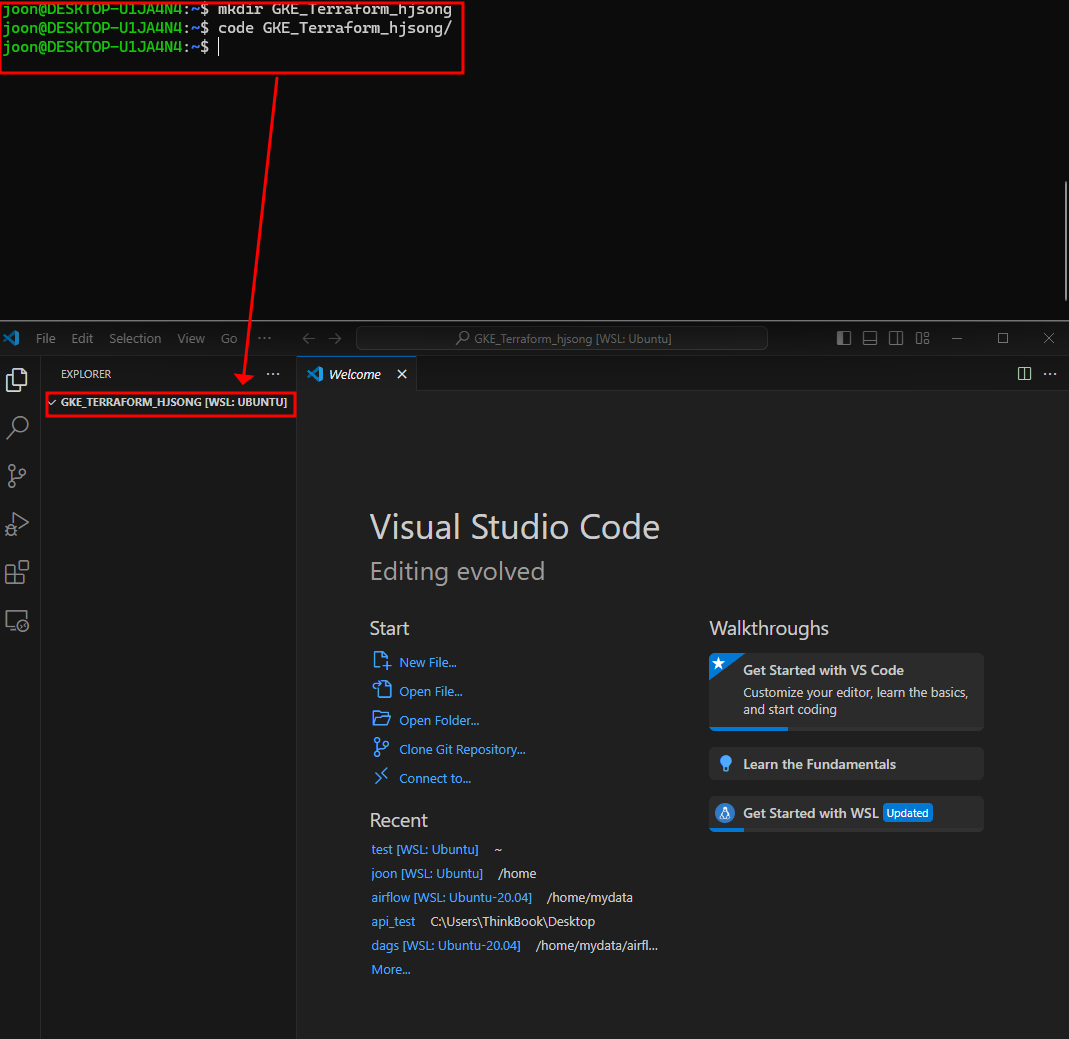
Task: Toggle bottom panel layout icon
Action: pyautogui.click(x=869, y=338)
